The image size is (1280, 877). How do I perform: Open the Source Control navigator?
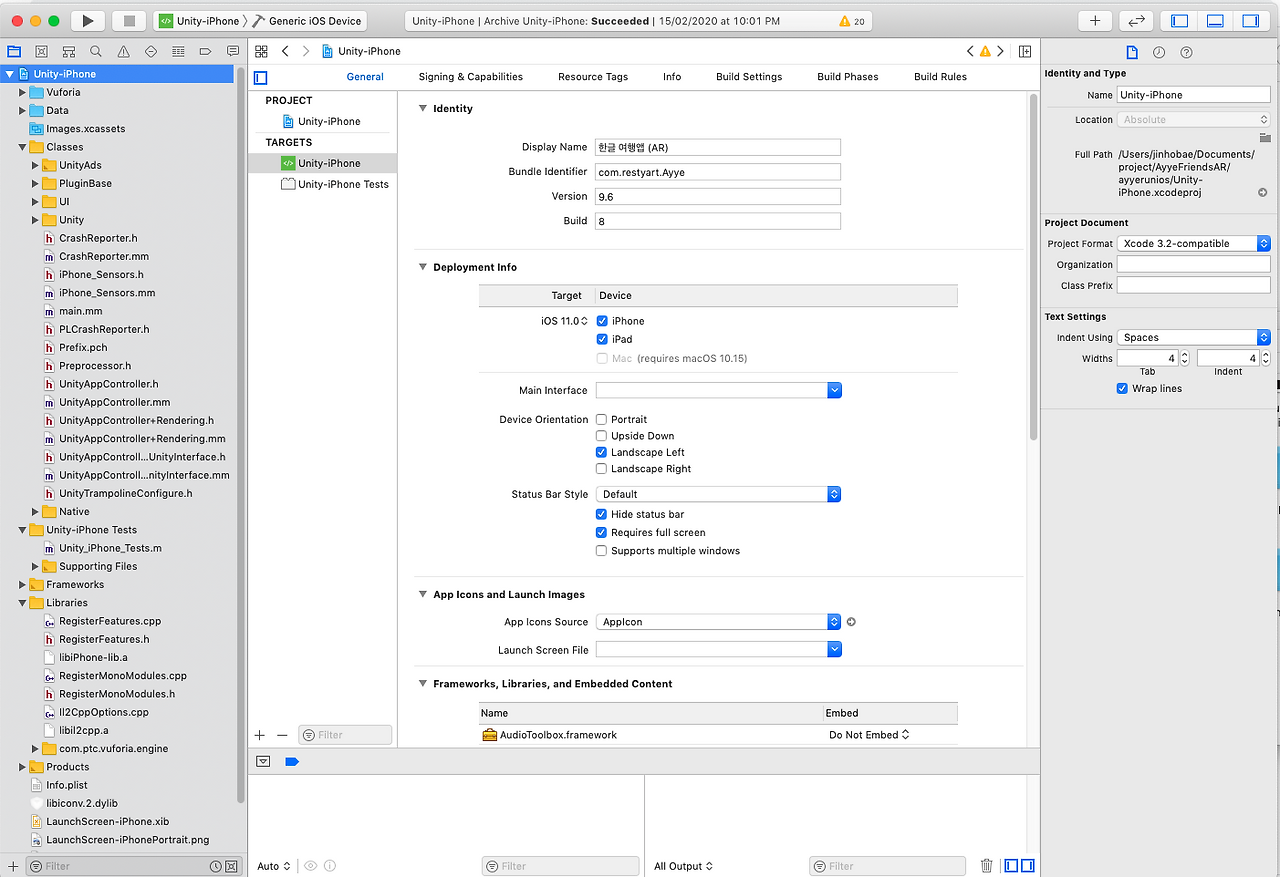(41, 51)
